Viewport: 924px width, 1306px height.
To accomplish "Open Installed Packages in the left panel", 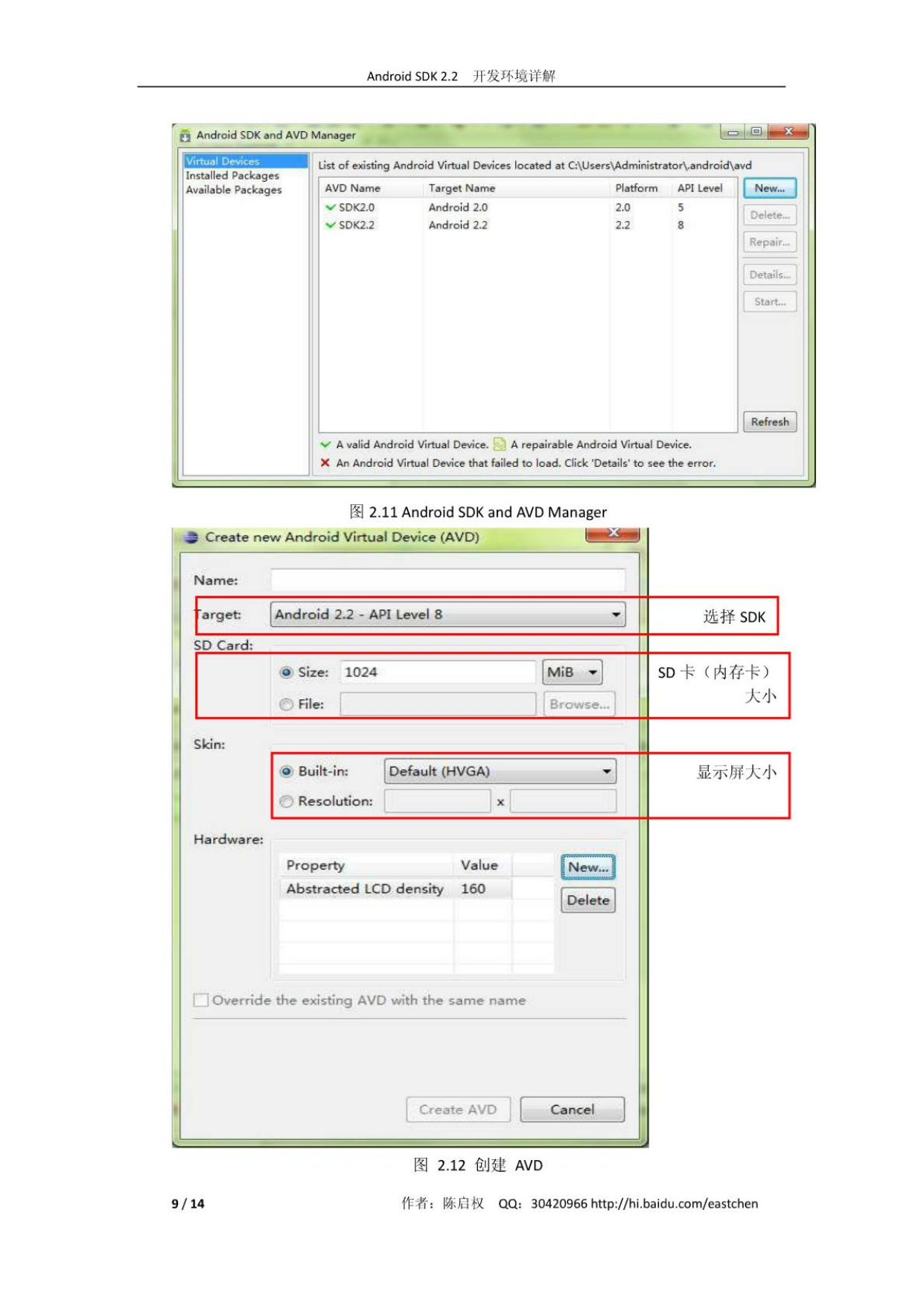I will (232, 176).
